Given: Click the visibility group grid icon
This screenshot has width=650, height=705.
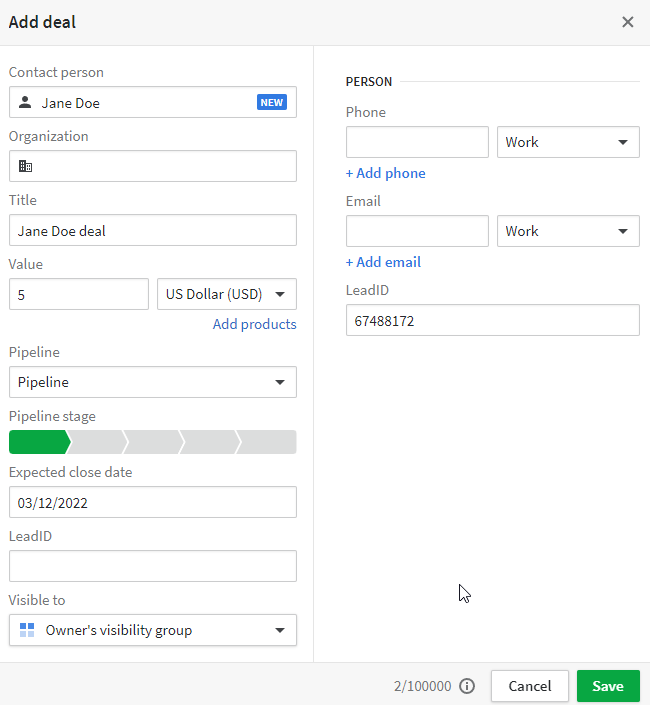Looking at the screenshot, I should (27, 630).
